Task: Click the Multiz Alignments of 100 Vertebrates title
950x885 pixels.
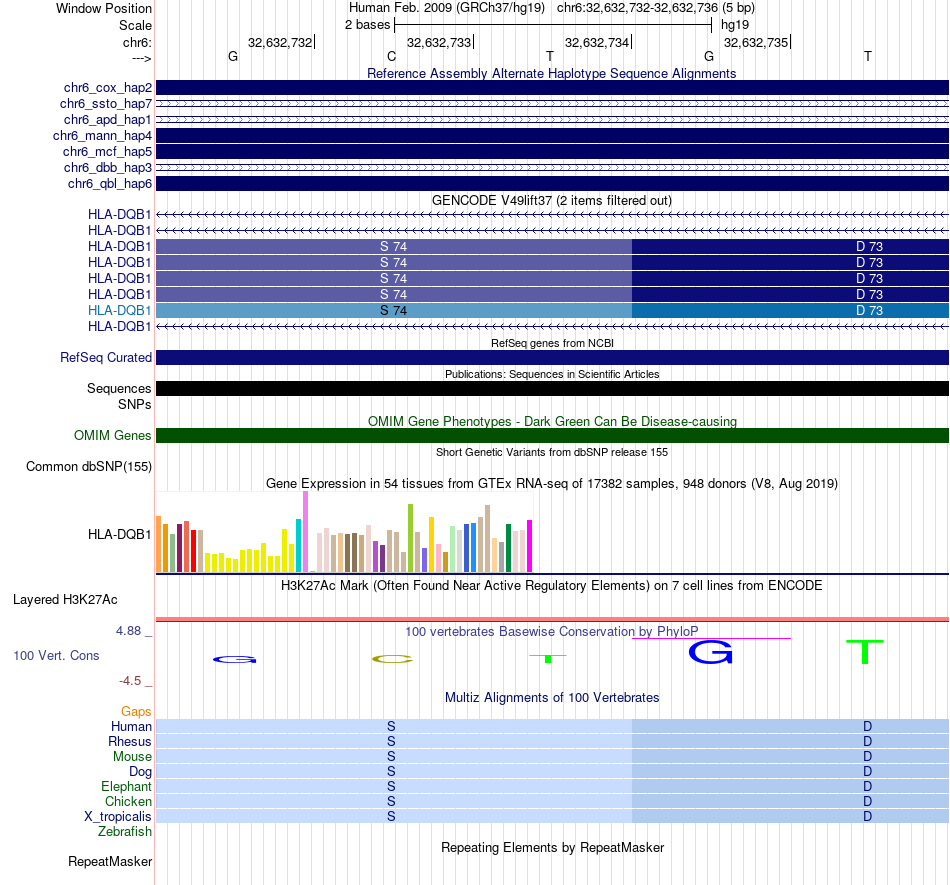Action: (552, 697)
